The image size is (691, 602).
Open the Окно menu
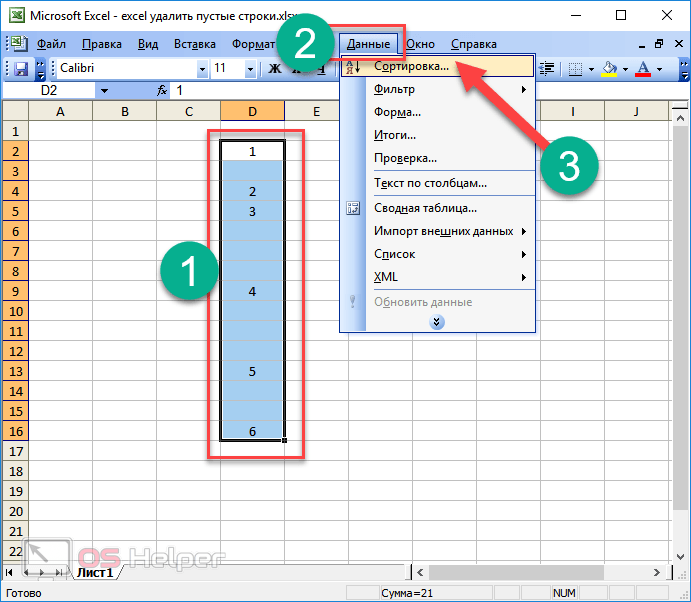pos(420,44)
